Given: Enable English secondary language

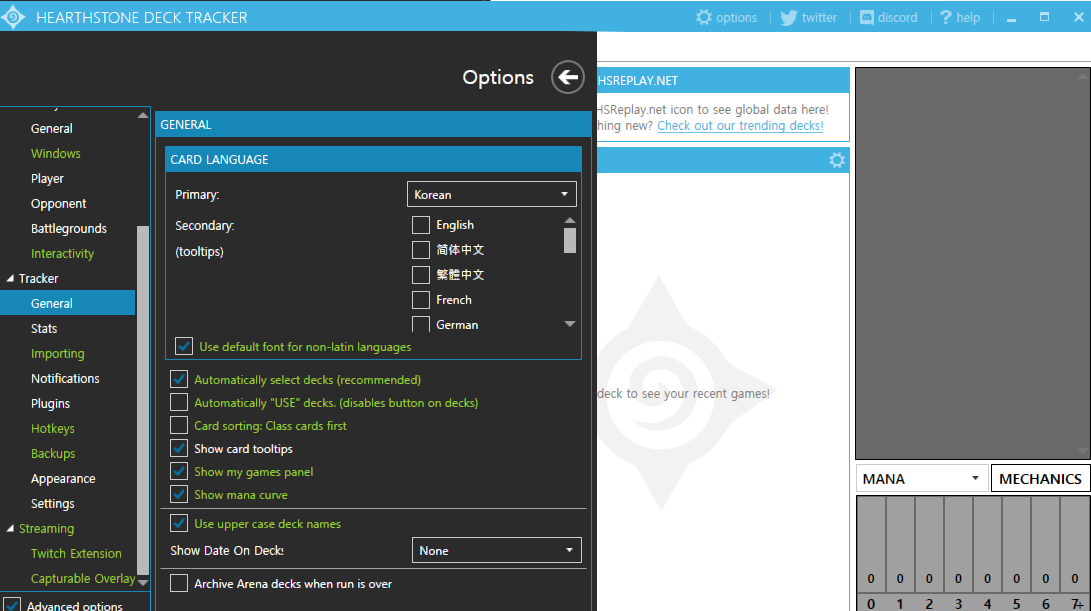Looking at the screenshot, I should click(420, 225).
